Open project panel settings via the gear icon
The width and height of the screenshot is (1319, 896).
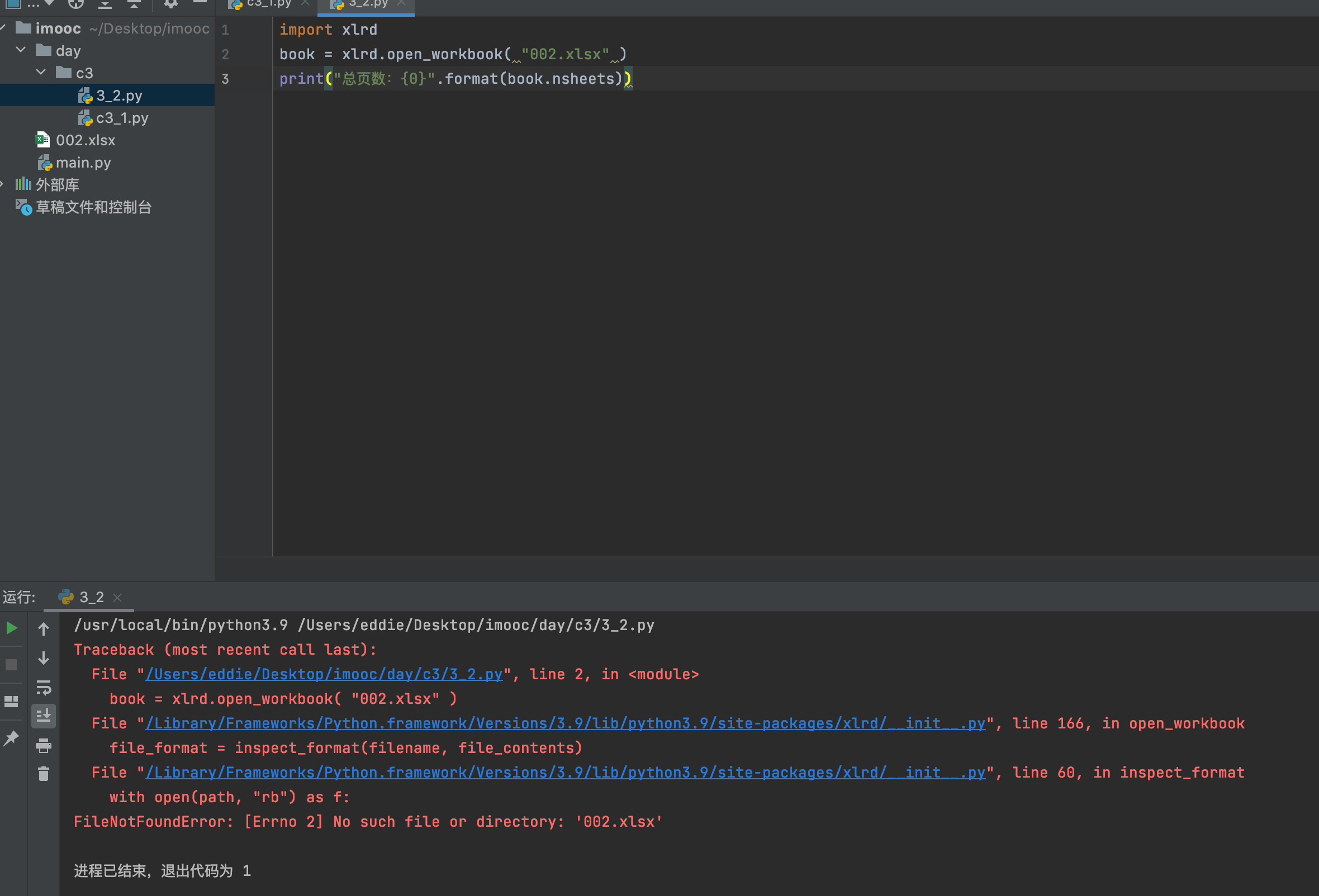[171, 3]
